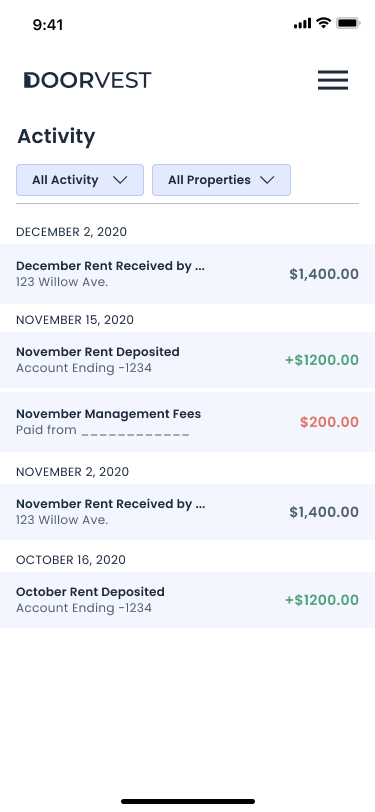
Task: Open December Rent Received entry
Action: (x=188, y=273)
